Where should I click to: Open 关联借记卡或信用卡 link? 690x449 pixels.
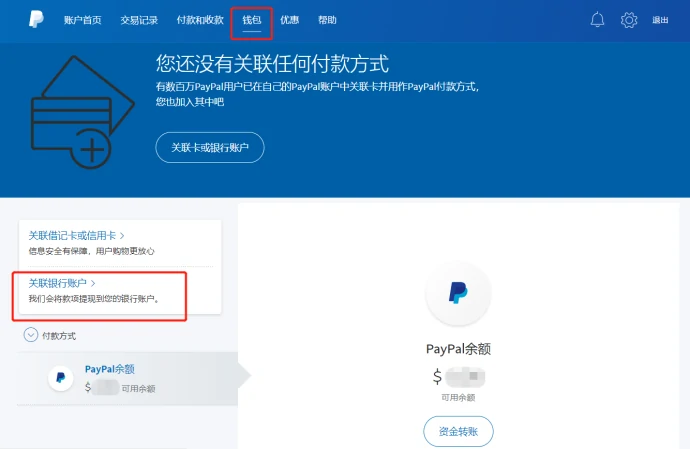pos(76,236)
